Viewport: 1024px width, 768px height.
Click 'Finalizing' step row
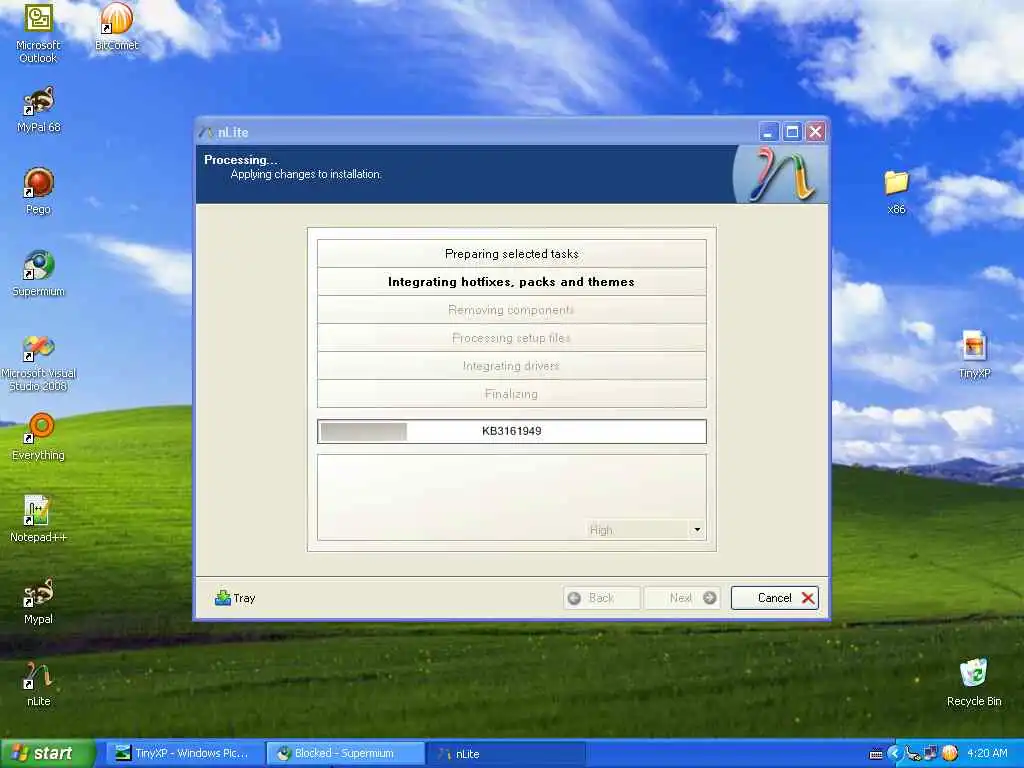511,394
